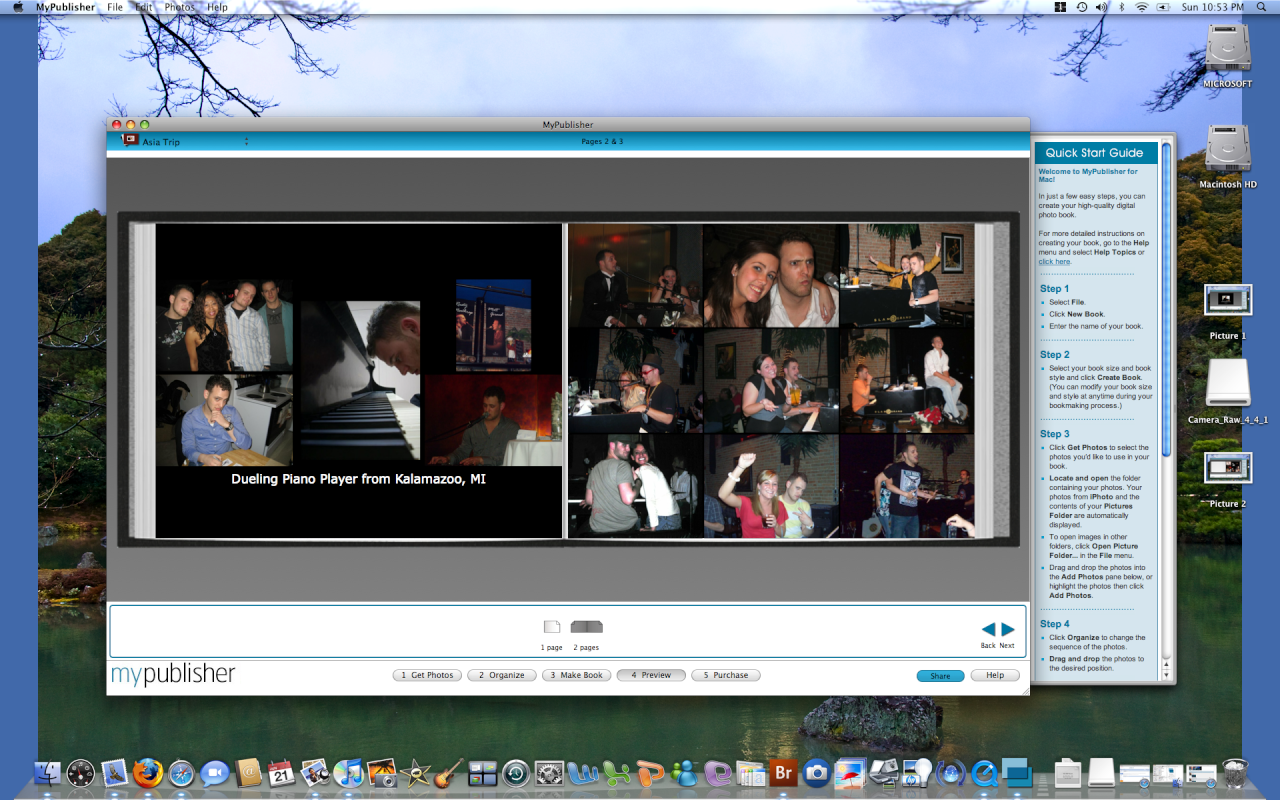This screenshot has width=1280, height=800.
Task: Open the Trash in the dock
Action: coord(1235,772)
